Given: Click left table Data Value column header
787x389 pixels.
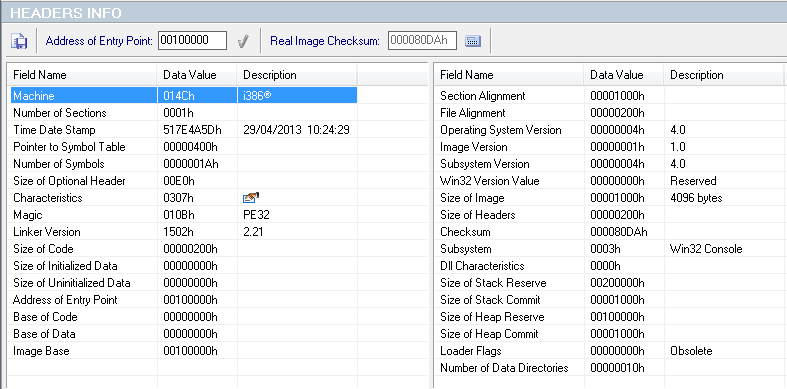Looking at the screenshot, I should tap(197, 75).
